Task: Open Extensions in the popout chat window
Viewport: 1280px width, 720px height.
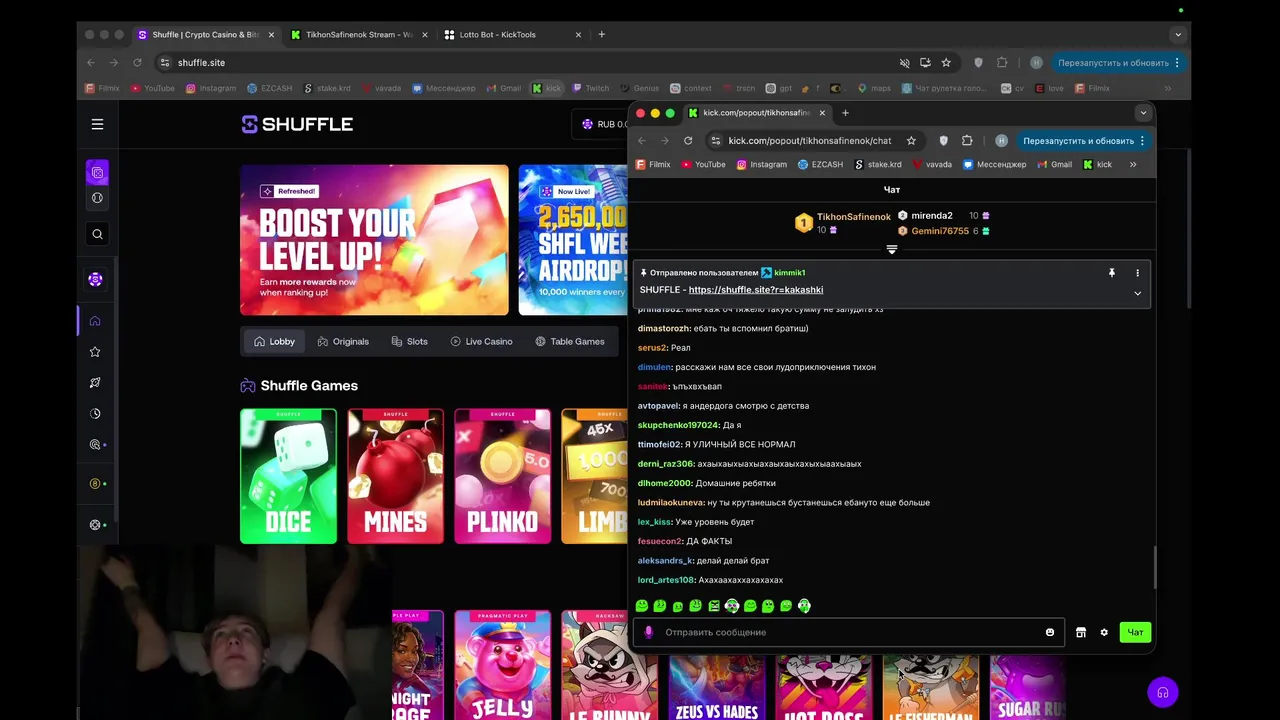Action: pyautogui.click(x=967, y=141)
